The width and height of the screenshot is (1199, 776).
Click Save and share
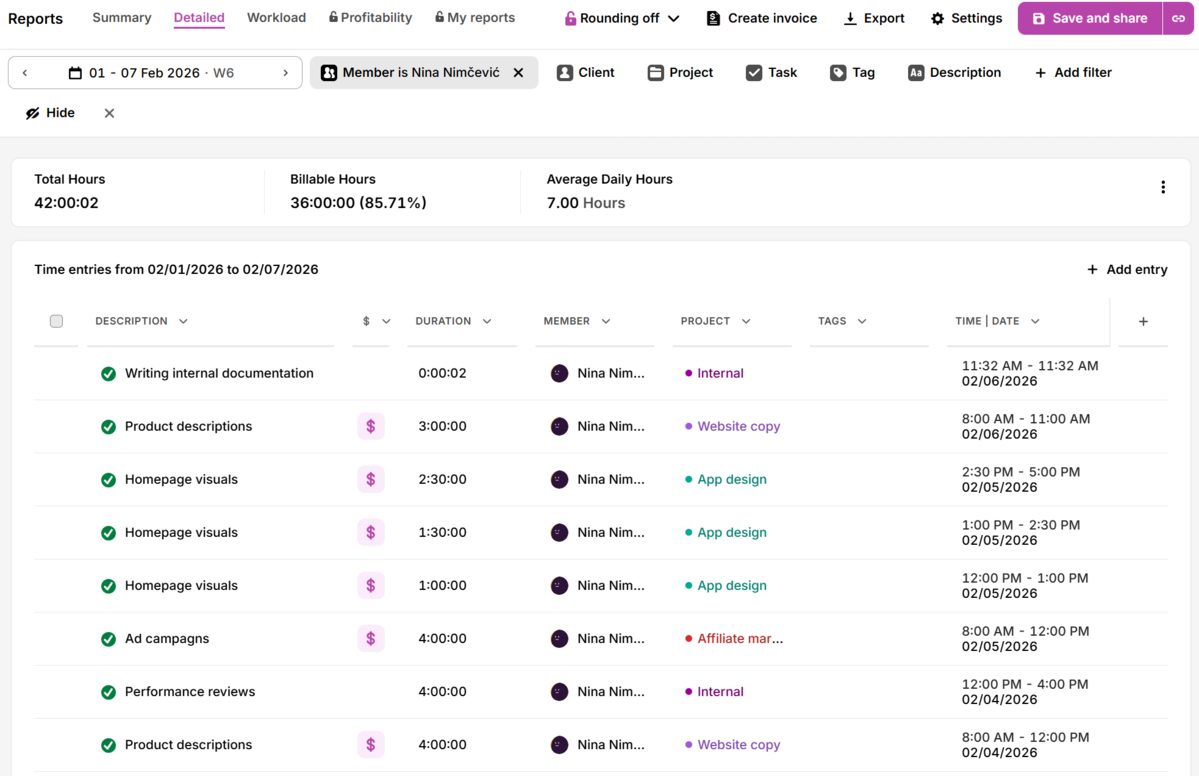pos(1090,18)
